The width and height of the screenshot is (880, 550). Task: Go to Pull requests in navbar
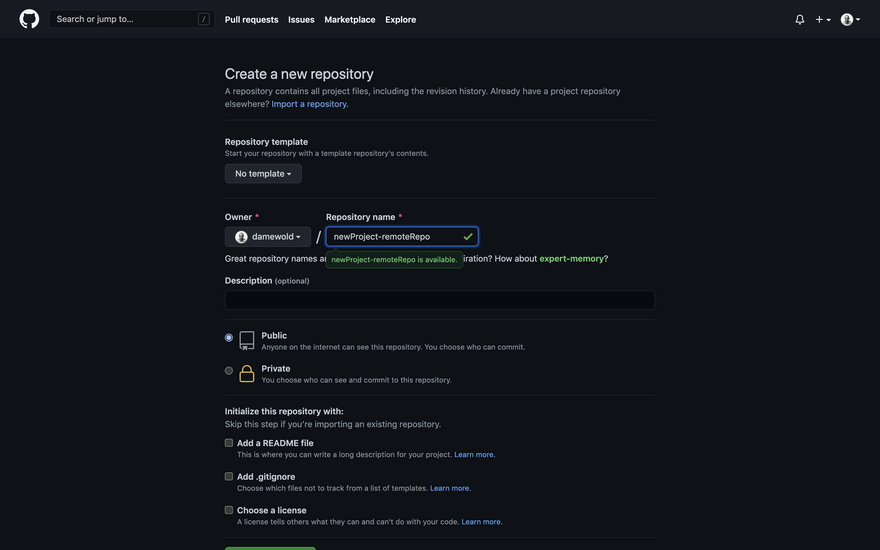click(251, 19)
